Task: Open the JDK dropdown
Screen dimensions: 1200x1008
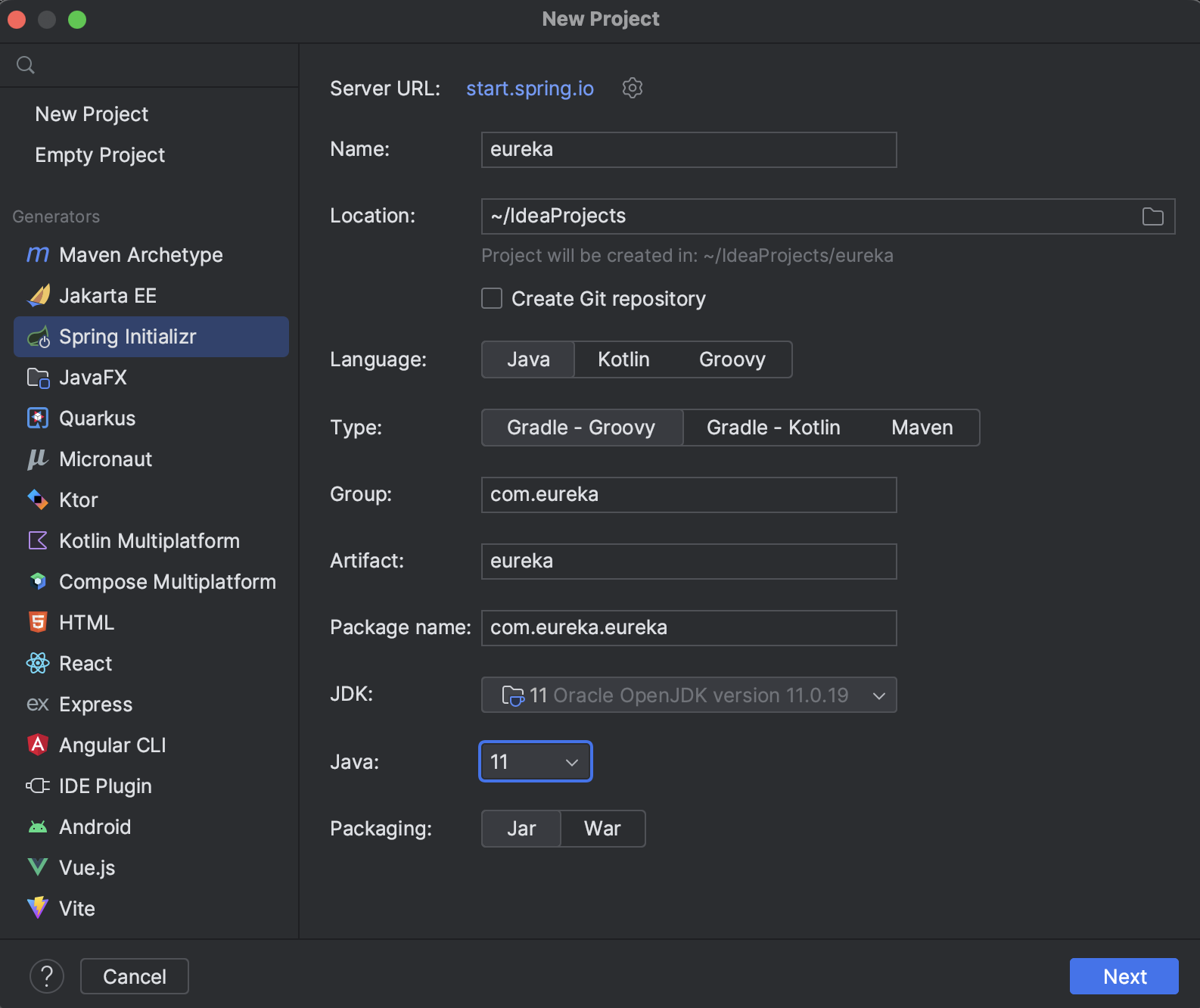Action: click(689, 695)
